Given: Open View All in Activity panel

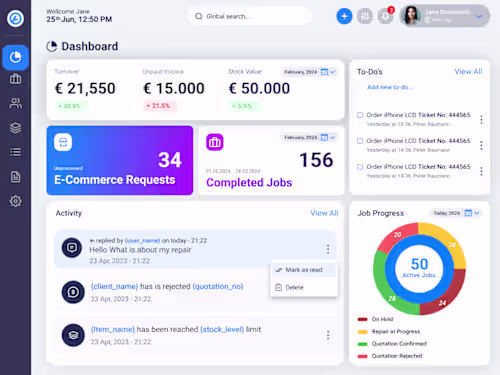Looking at the screenshot, I should pos(324,213).
